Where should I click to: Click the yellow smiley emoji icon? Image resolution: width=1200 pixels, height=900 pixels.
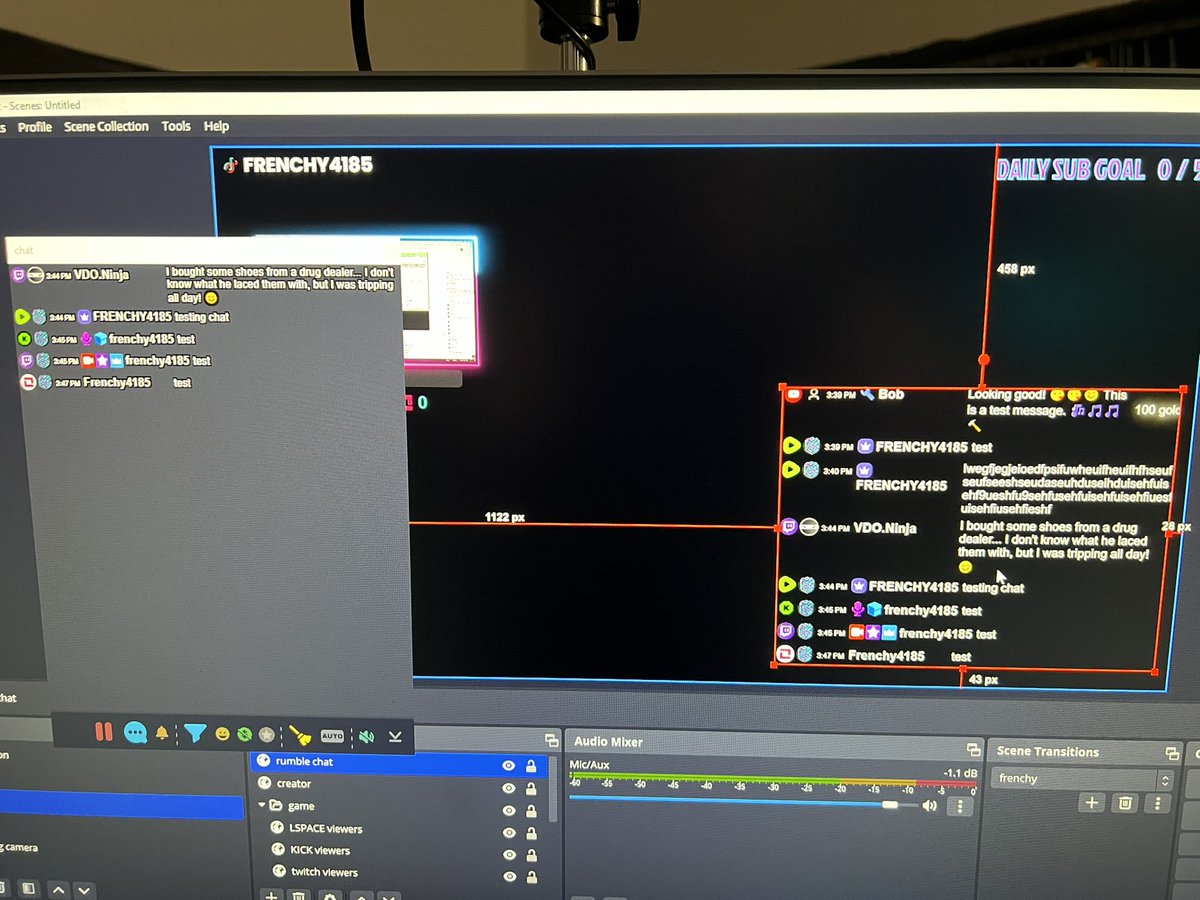222,734
